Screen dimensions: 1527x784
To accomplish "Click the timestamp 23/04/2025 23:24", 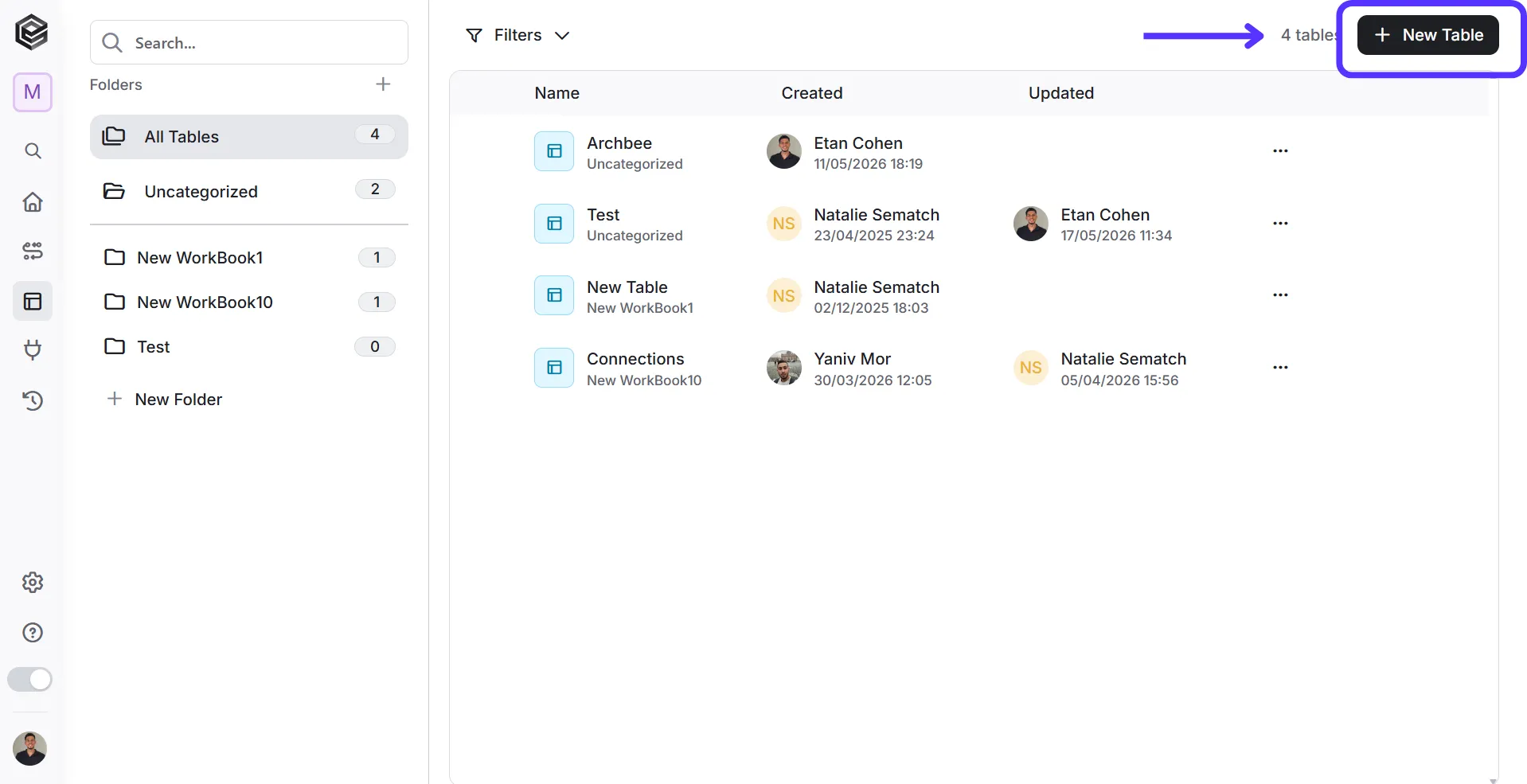I will click(874, 236).
